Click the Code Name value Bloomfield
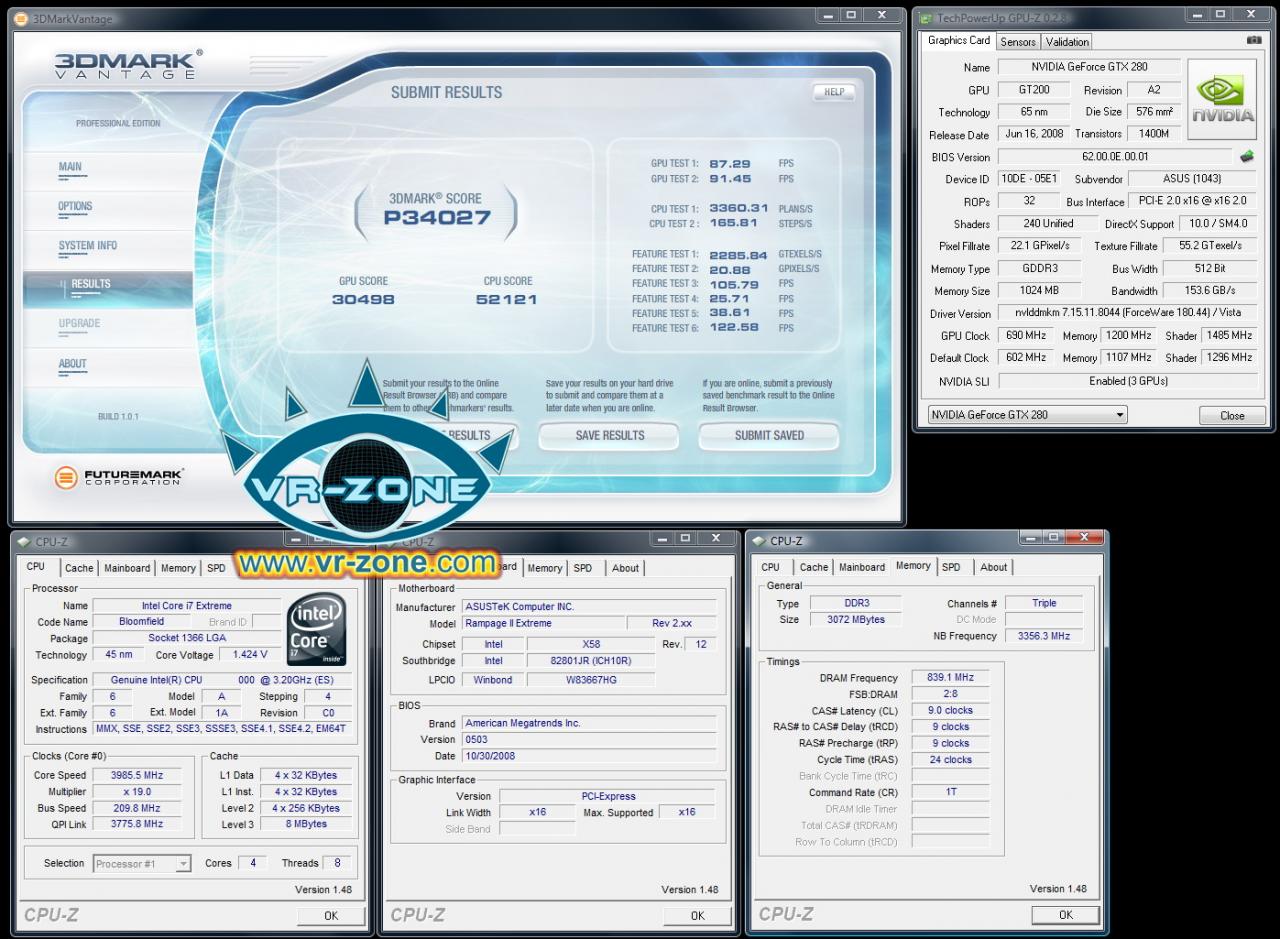The height and width of the screenshot is (939, 1280). pyautogui.click(x=141, y=622)
